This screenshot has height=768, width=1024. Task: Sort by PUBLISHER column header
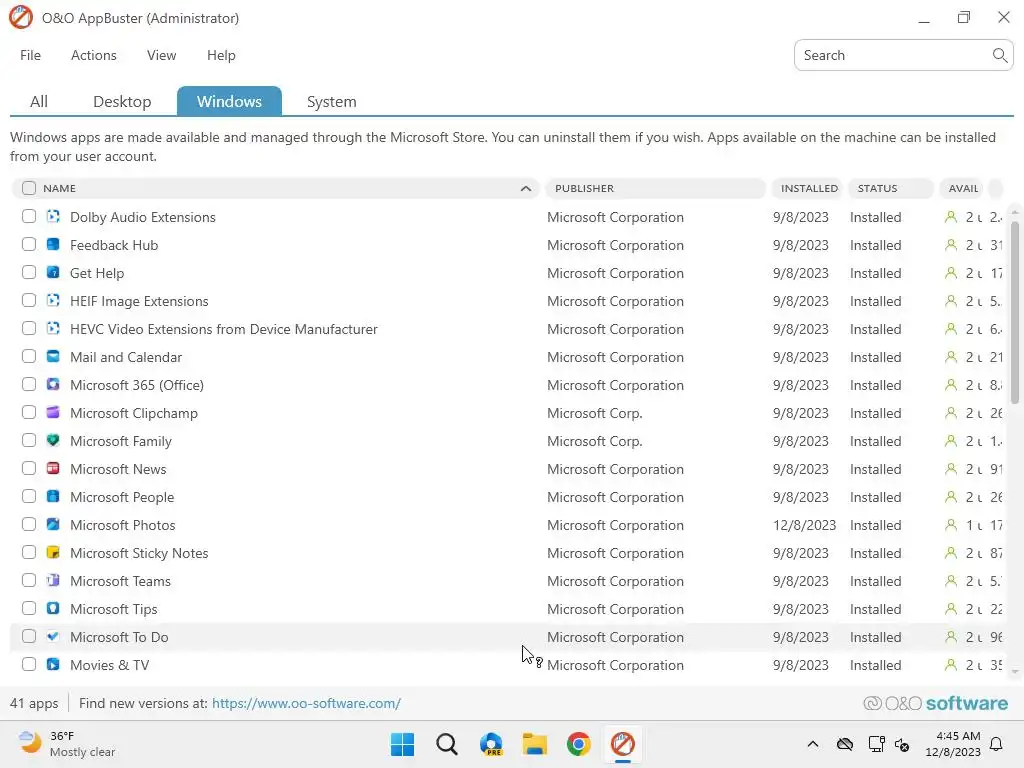pyautogui.click(x=655, y=188)
